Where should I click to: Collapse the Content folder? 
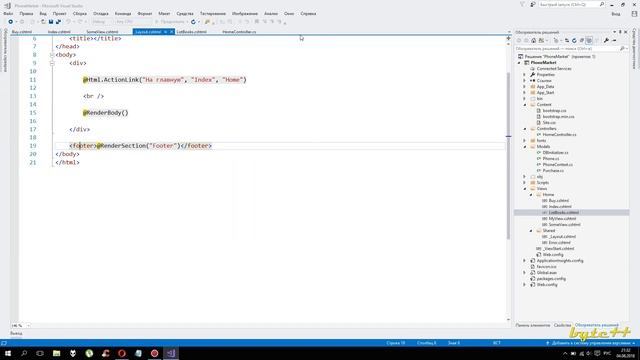(525, 104)
